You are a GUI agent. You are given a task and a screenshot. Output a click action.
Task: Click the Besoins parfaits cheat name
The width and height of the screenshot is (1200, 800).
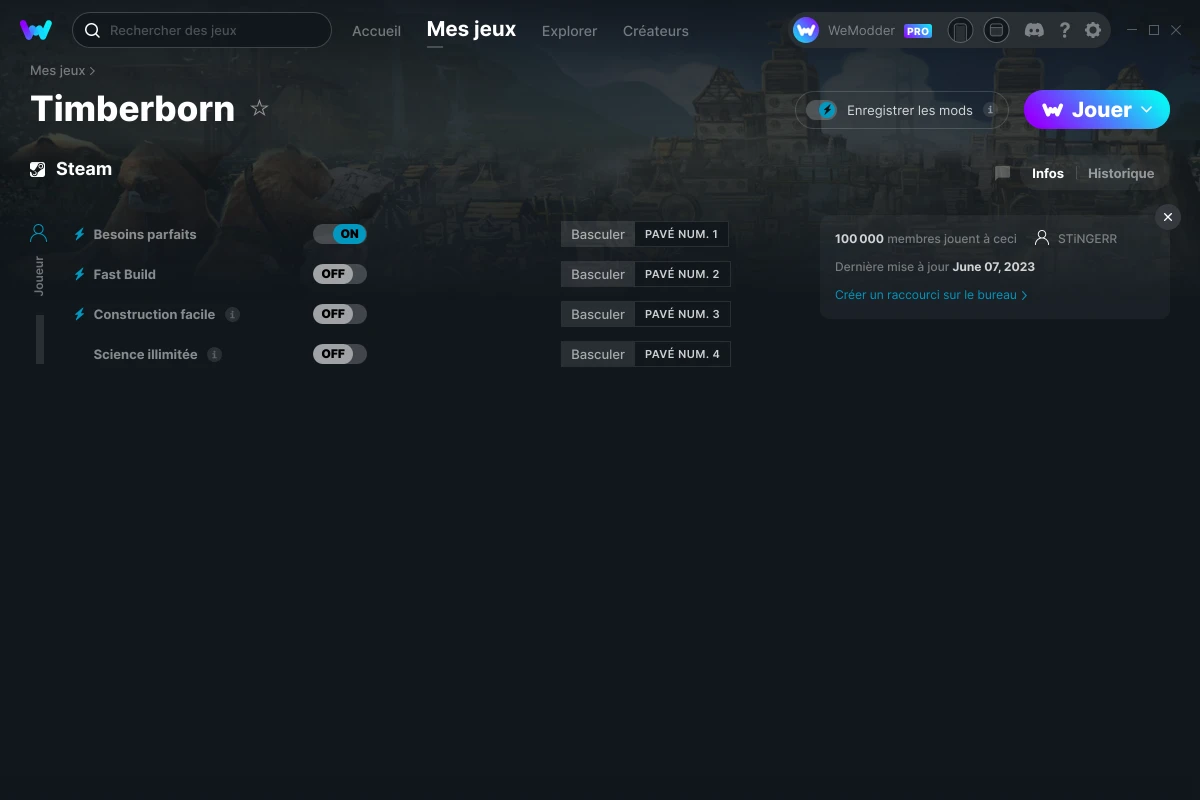click(145, 234)
